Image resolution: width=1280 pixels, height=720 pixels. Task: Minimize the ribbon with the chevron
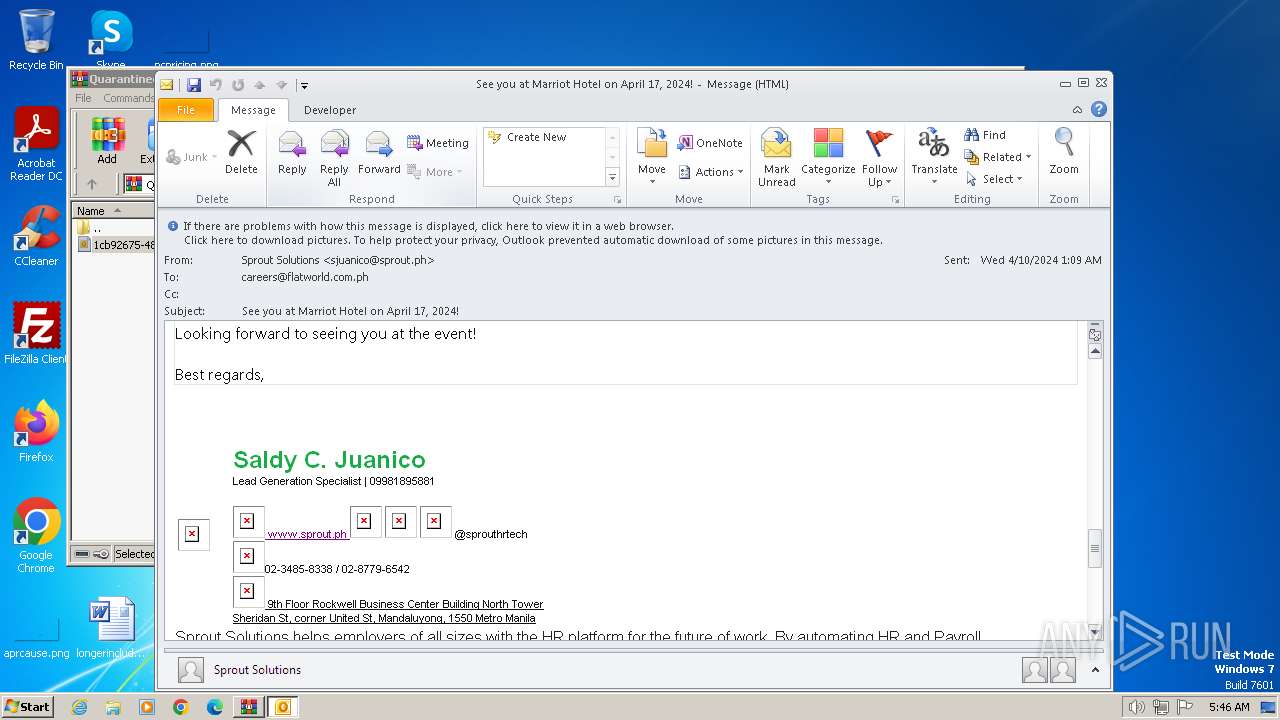click(x=1077, y=110)
